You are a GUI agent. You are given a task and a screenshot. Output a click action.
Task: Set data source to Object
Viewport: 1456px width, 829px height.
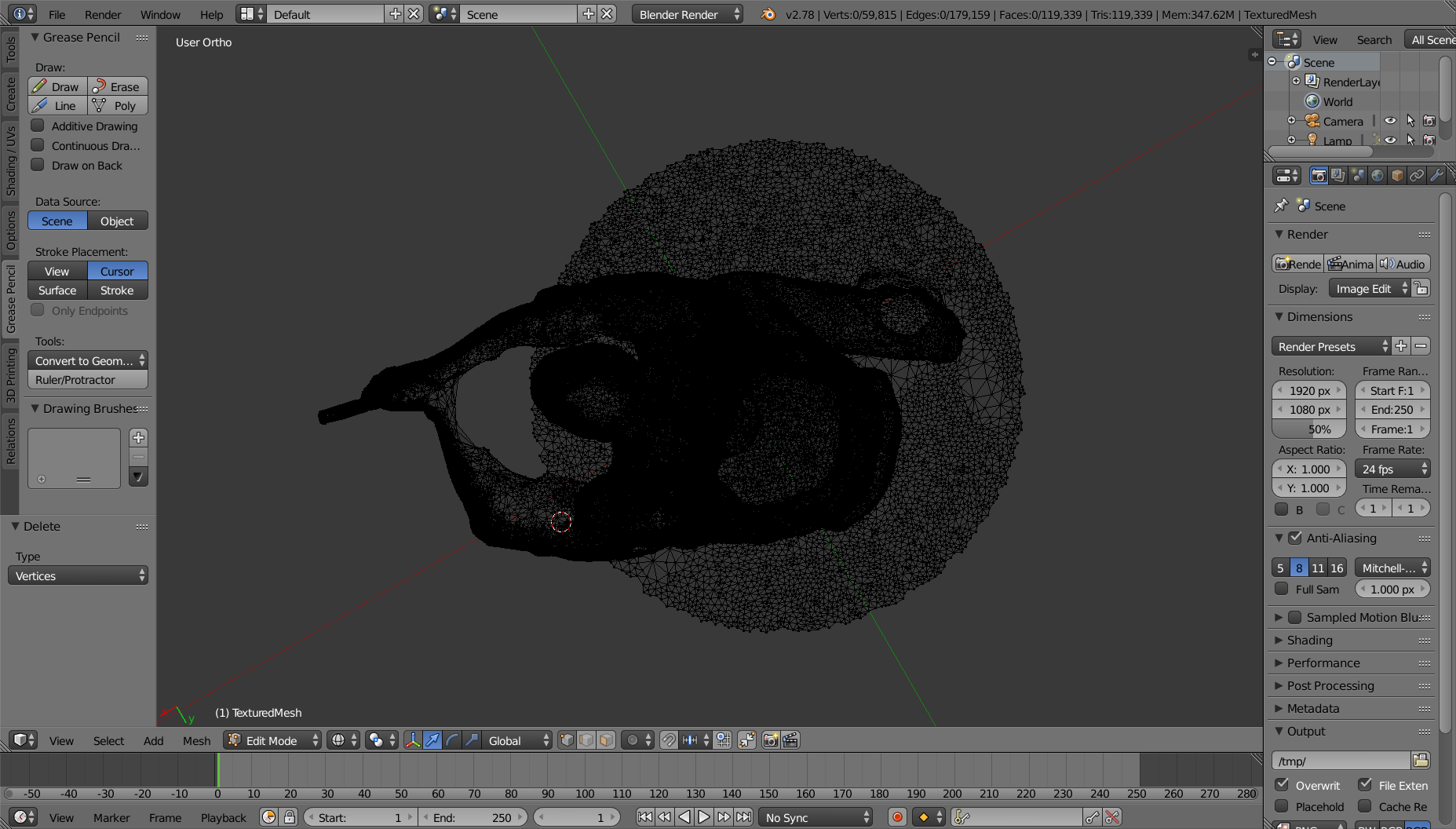click(x=118, y=221)
